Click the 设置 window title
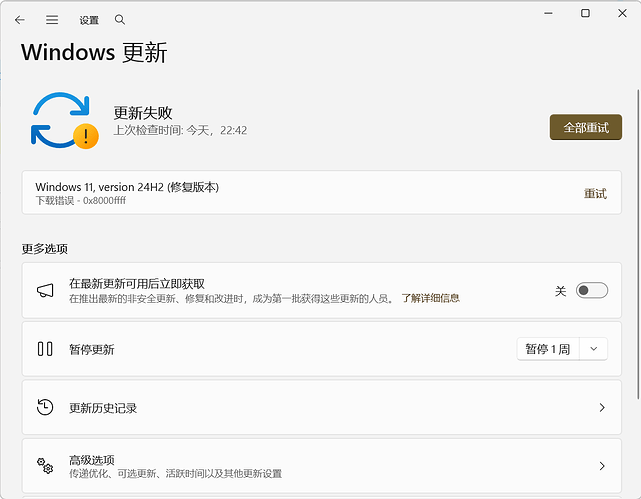641x499 pixels. [89, 20]
